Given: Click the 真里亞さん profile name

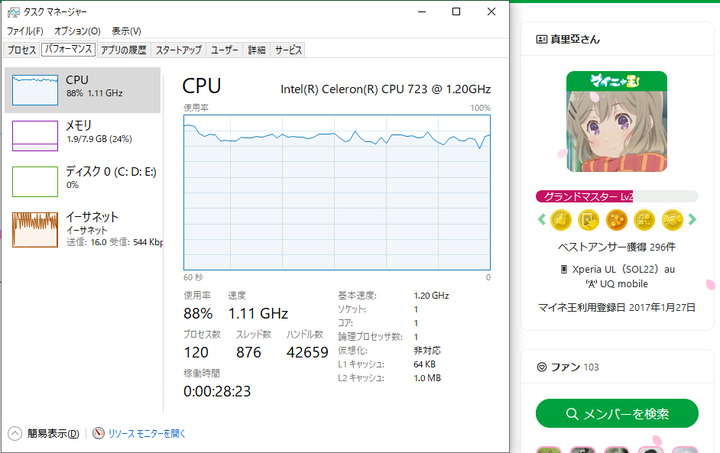Looking at the screenshot, I should (575, 39).
